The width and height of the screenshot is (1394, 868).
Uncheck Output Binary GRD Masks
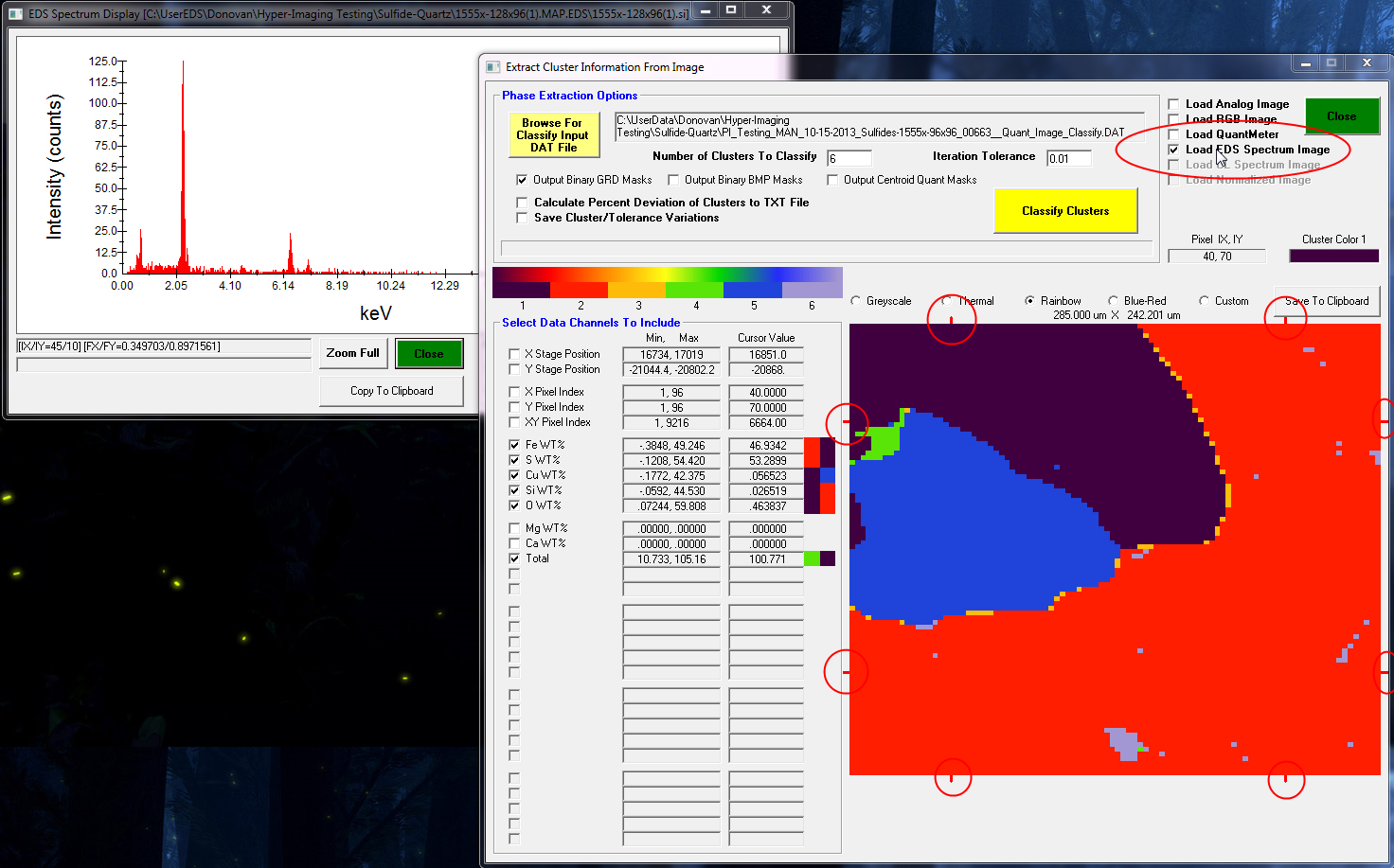tap(521, 180)
